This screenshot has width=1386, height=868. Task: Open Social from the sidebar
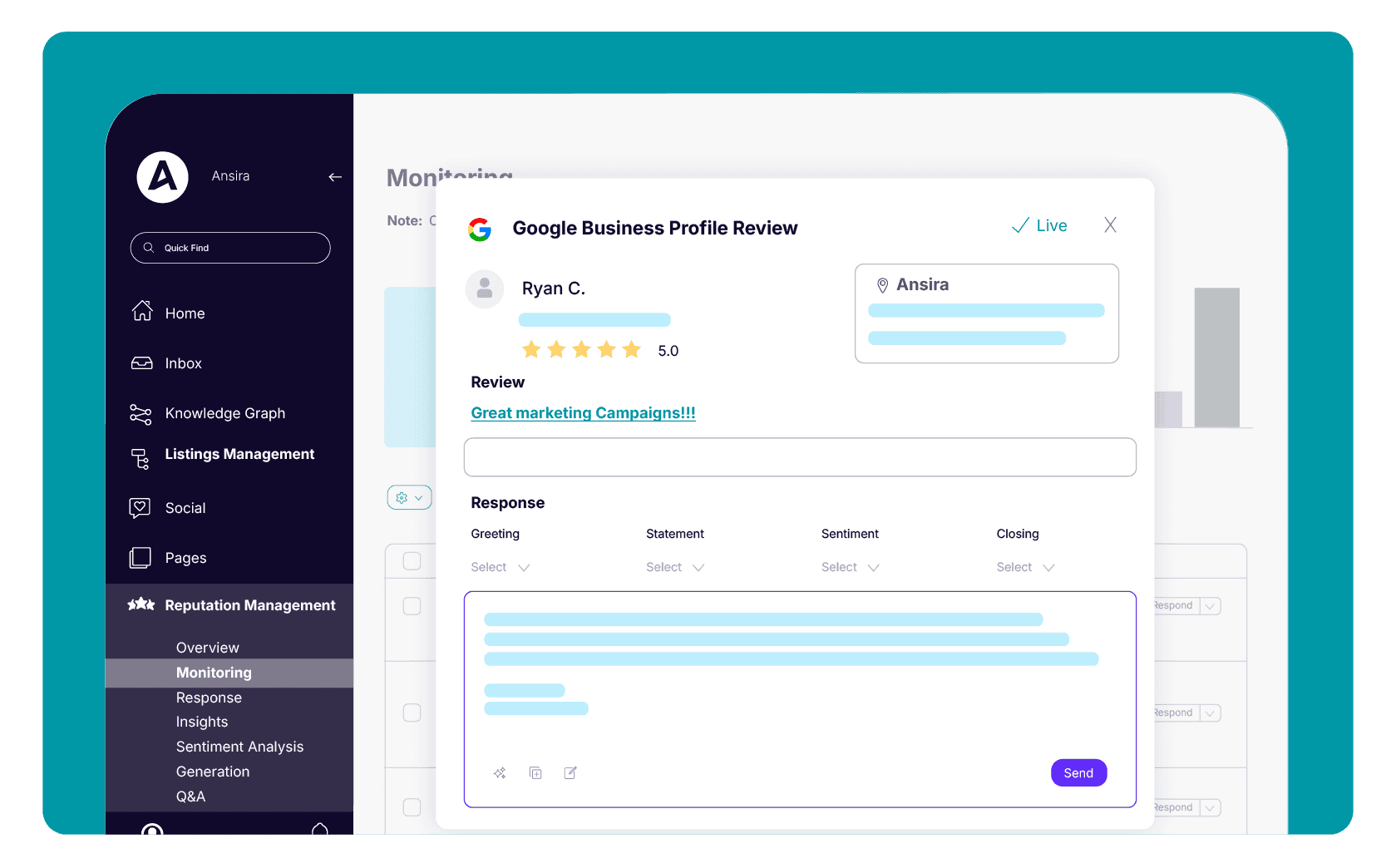tap(185, 508)
